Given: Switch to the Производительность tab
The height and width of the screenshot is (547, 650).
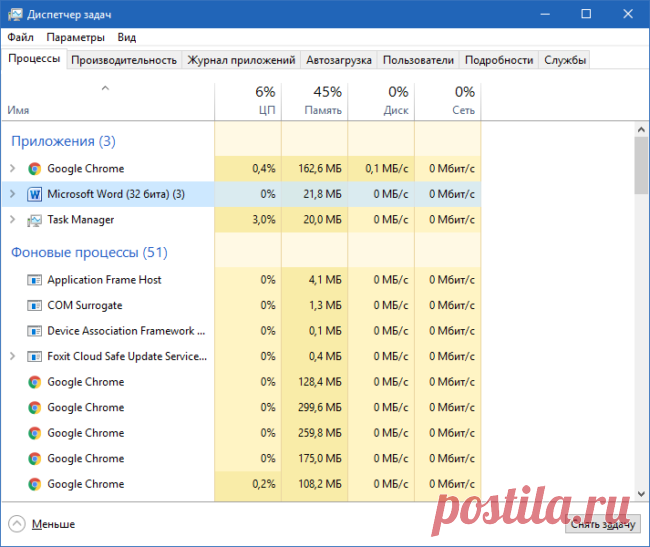Looking at the screenshot, I should (124, 60).
